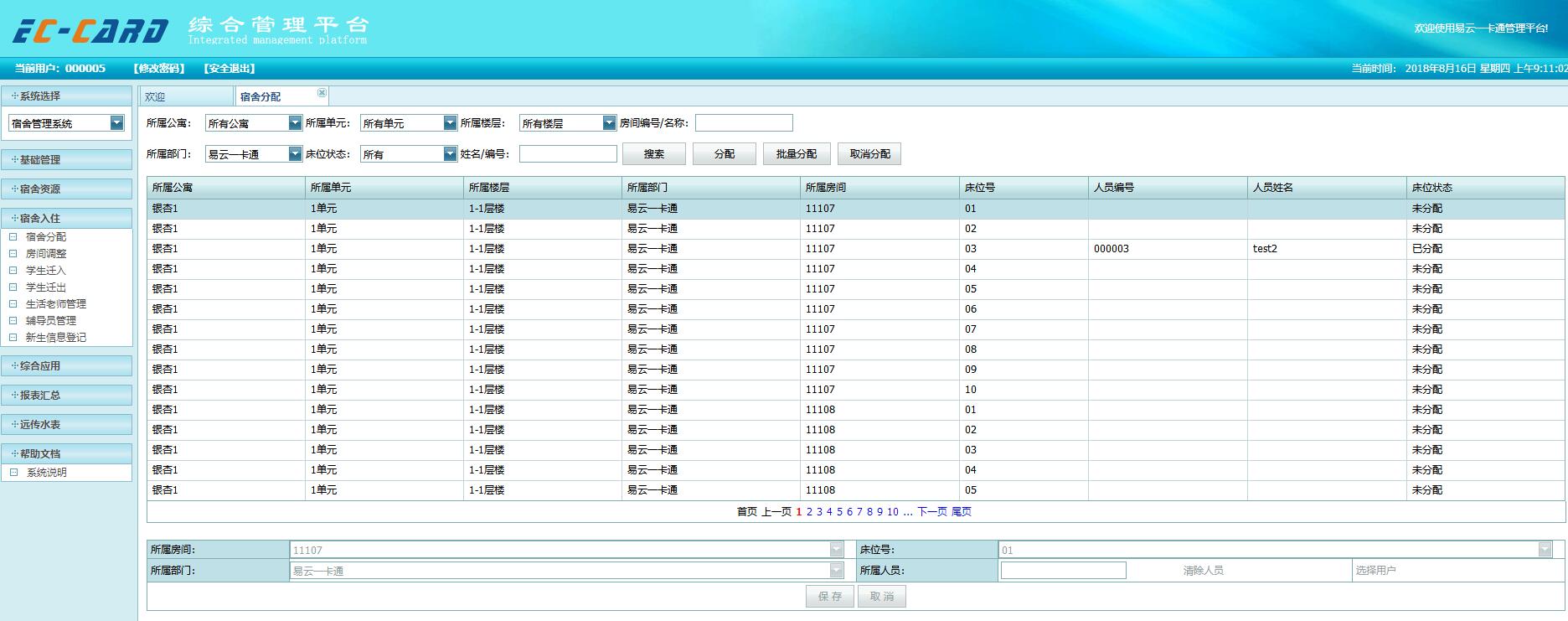Open 生活老师管理 in the sidebar
This screenshot has width=1568, height=621.
pos(56,304)
